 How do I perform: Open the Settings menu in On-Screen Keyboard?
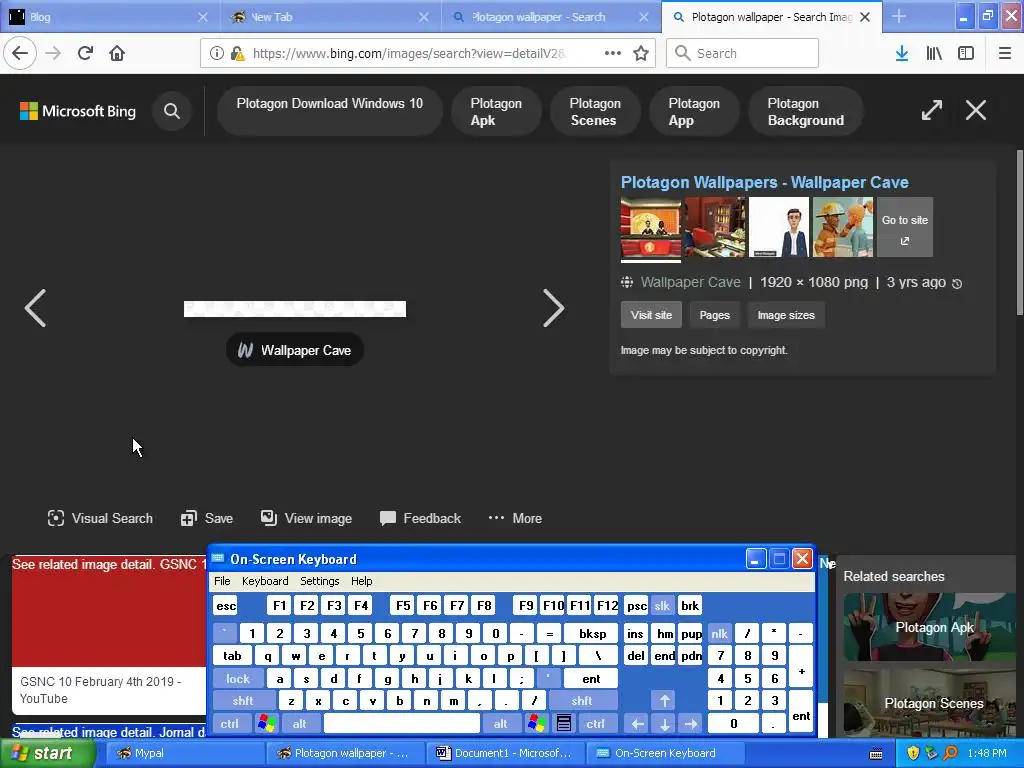coord(319,581)
